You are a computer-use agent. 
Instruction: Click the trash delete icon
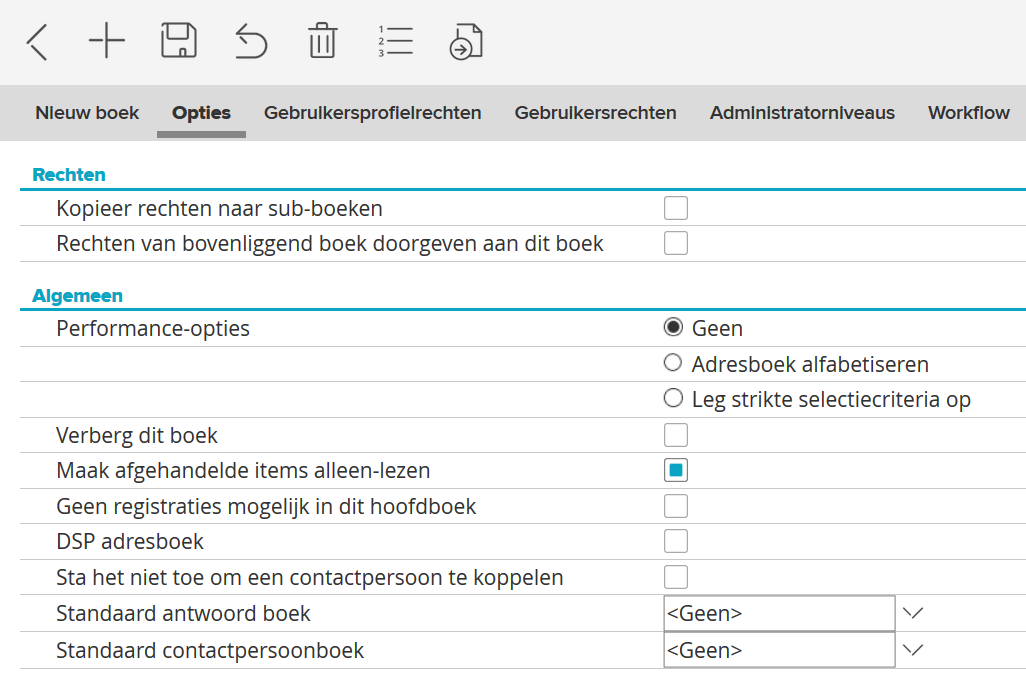(x=322, y=42)
